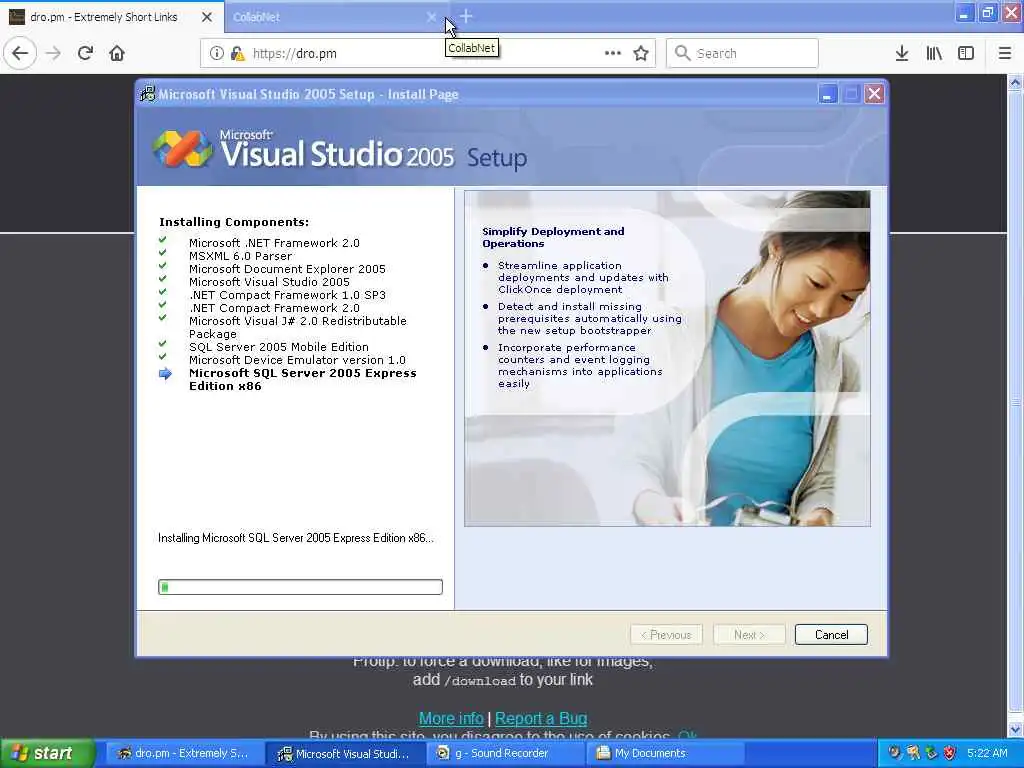Click the installation progress bar
The height and width of the screenshot is (768, 1024).
coord(300,587)
